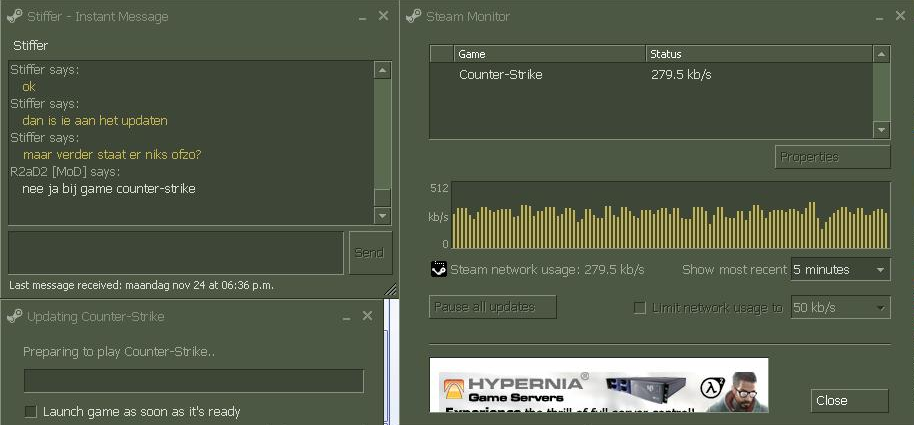Screen dimensions: 914x425
Task: Click the network usage bar graph
Action: point(670,215)
